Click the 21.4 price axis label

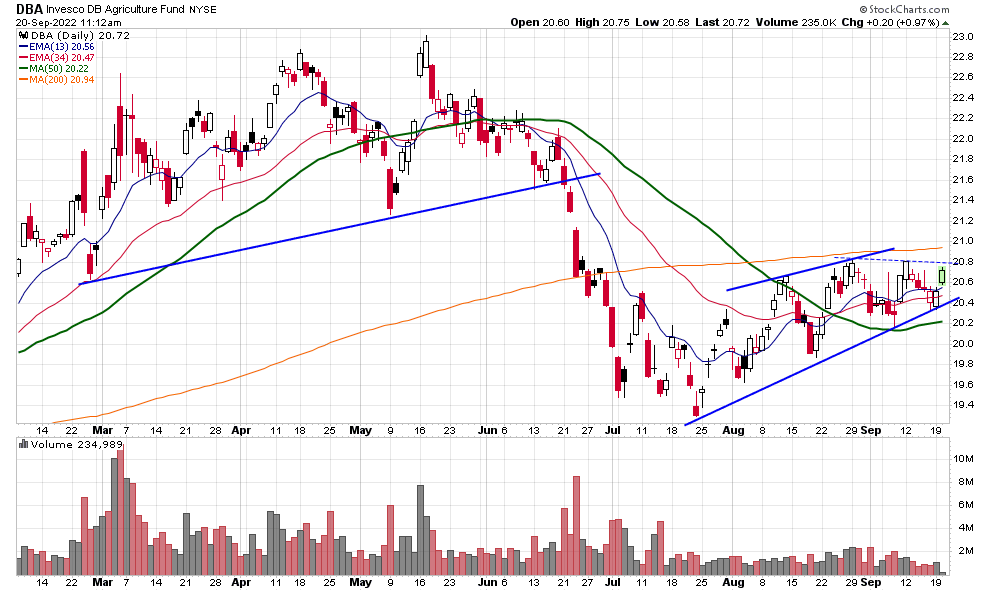point(963,200)
